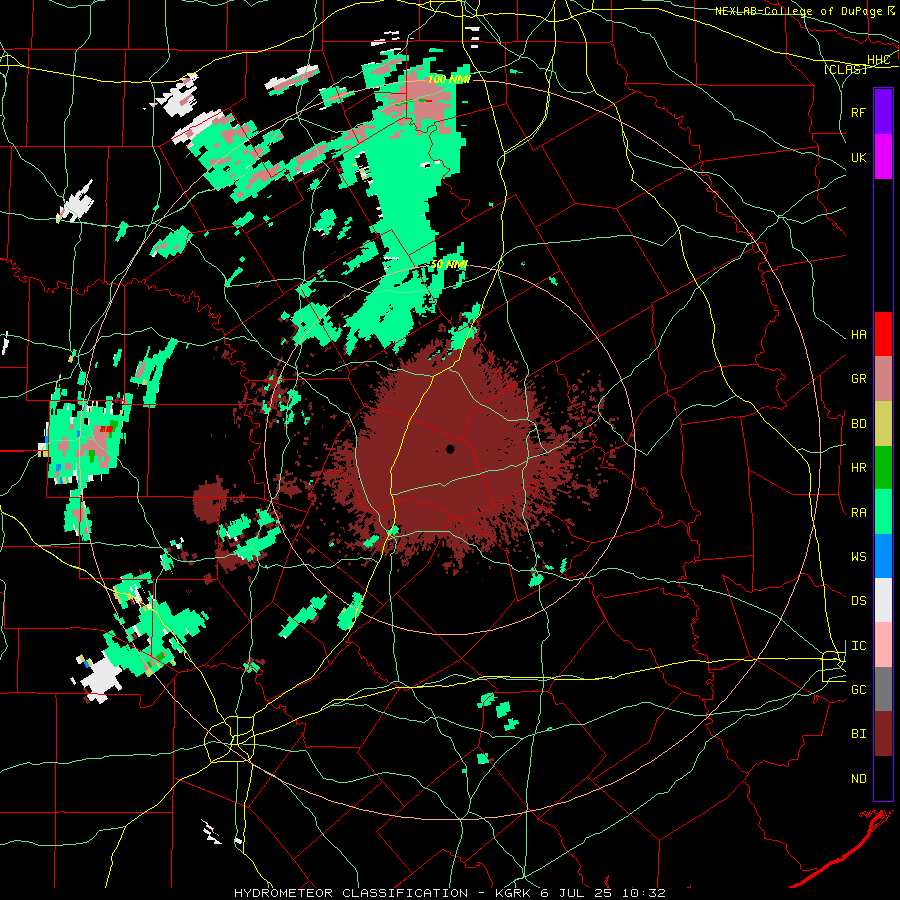Click the HR legend label
The image size is (900, 900).
point(858,468)
